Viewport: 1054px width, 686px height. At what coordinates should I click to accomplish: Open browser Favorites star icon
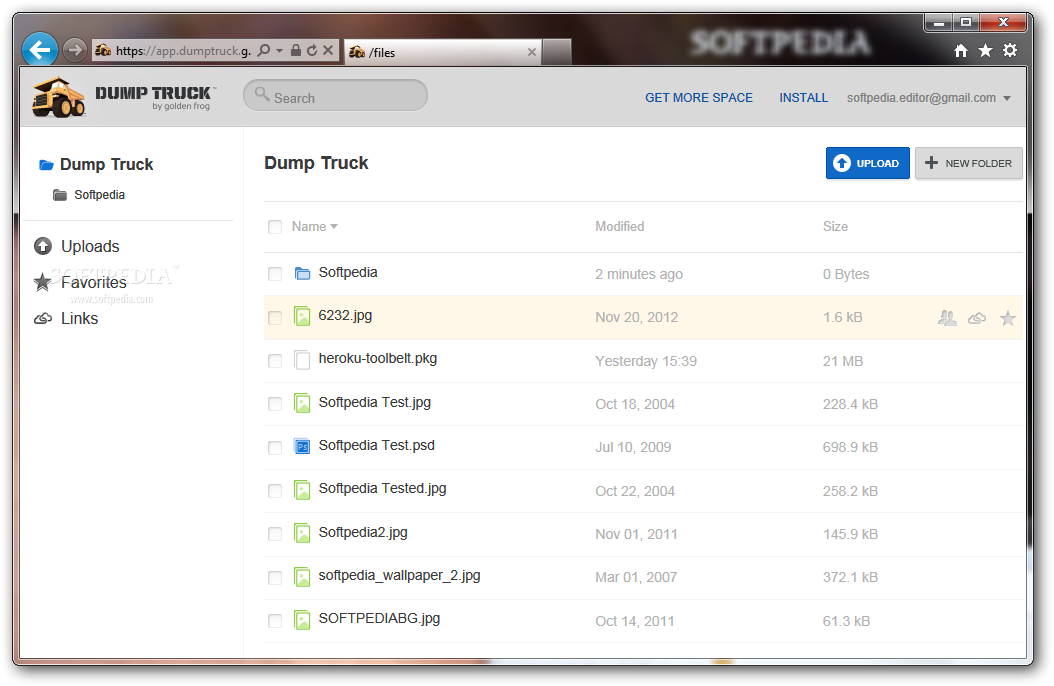tap(985, 50)
